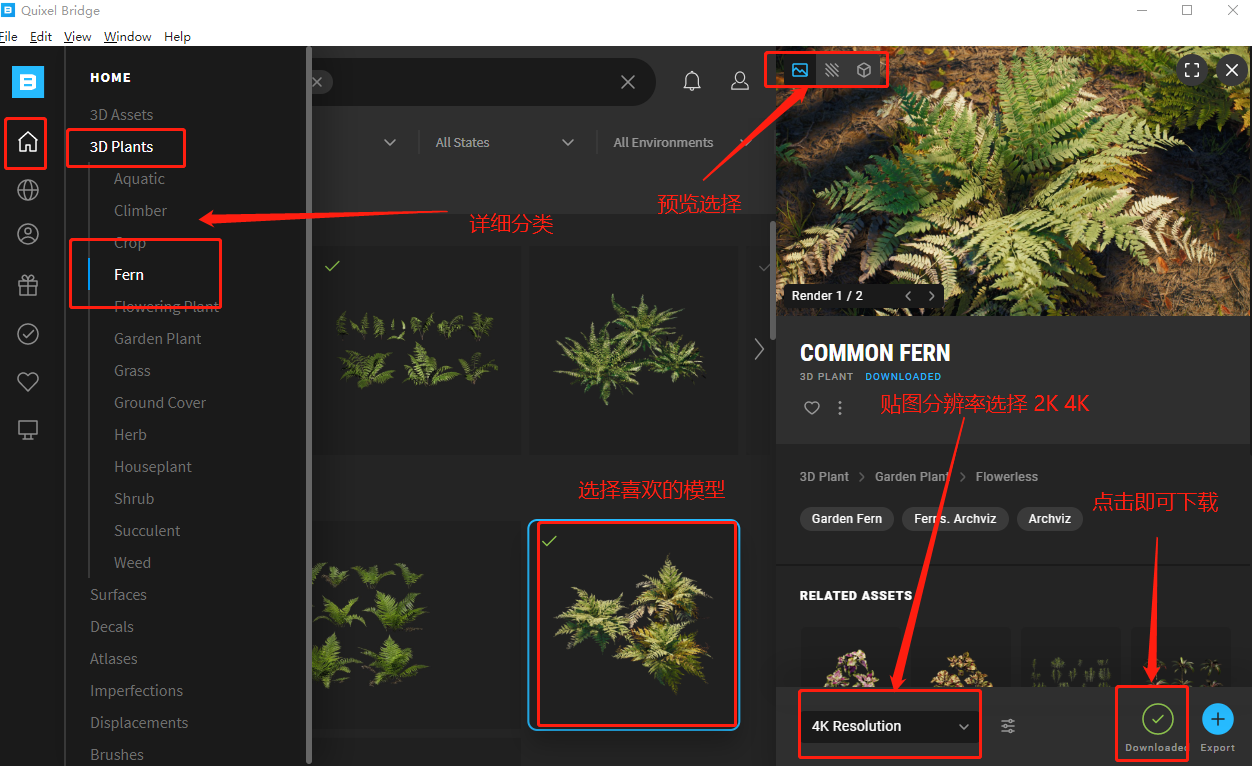The height and width of the screenshot is (766, 1252).
Task: Open the Free gift icon in sidebar
Action: tap(28, 286)
